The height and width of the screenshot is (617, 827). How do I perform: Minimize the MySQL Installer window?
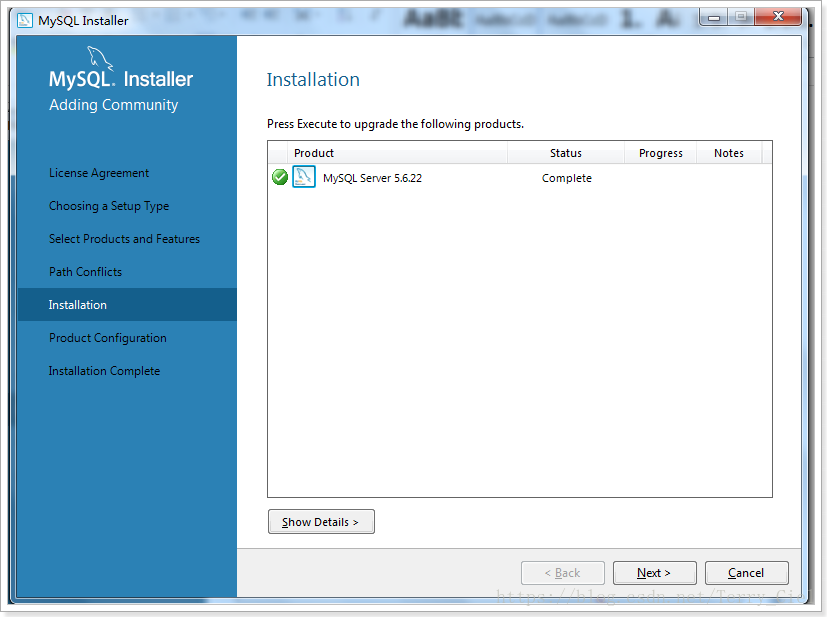pos(714,17)
